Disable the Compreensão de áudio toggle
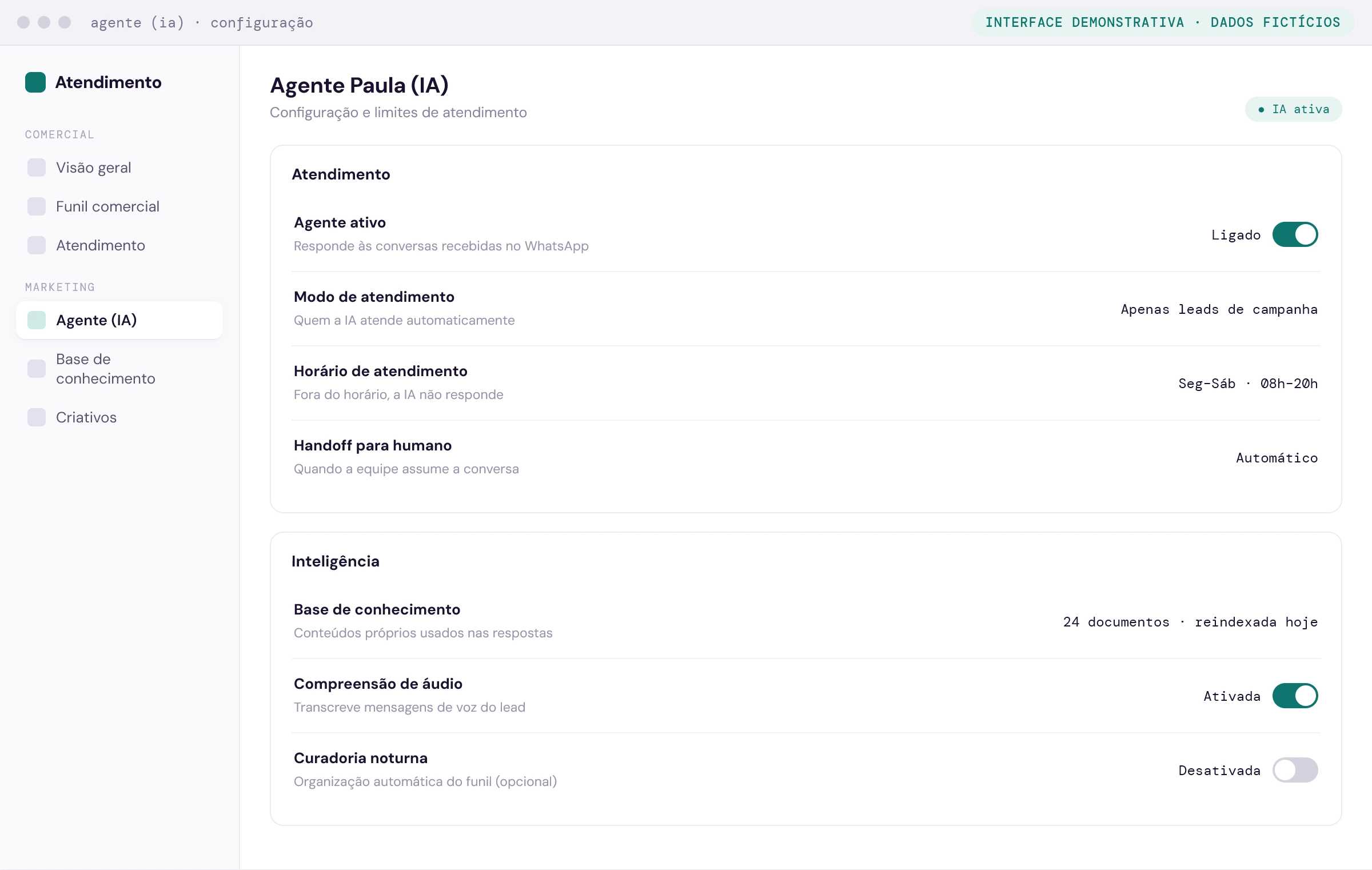 pyautogui.click(x=1295, y=696)
